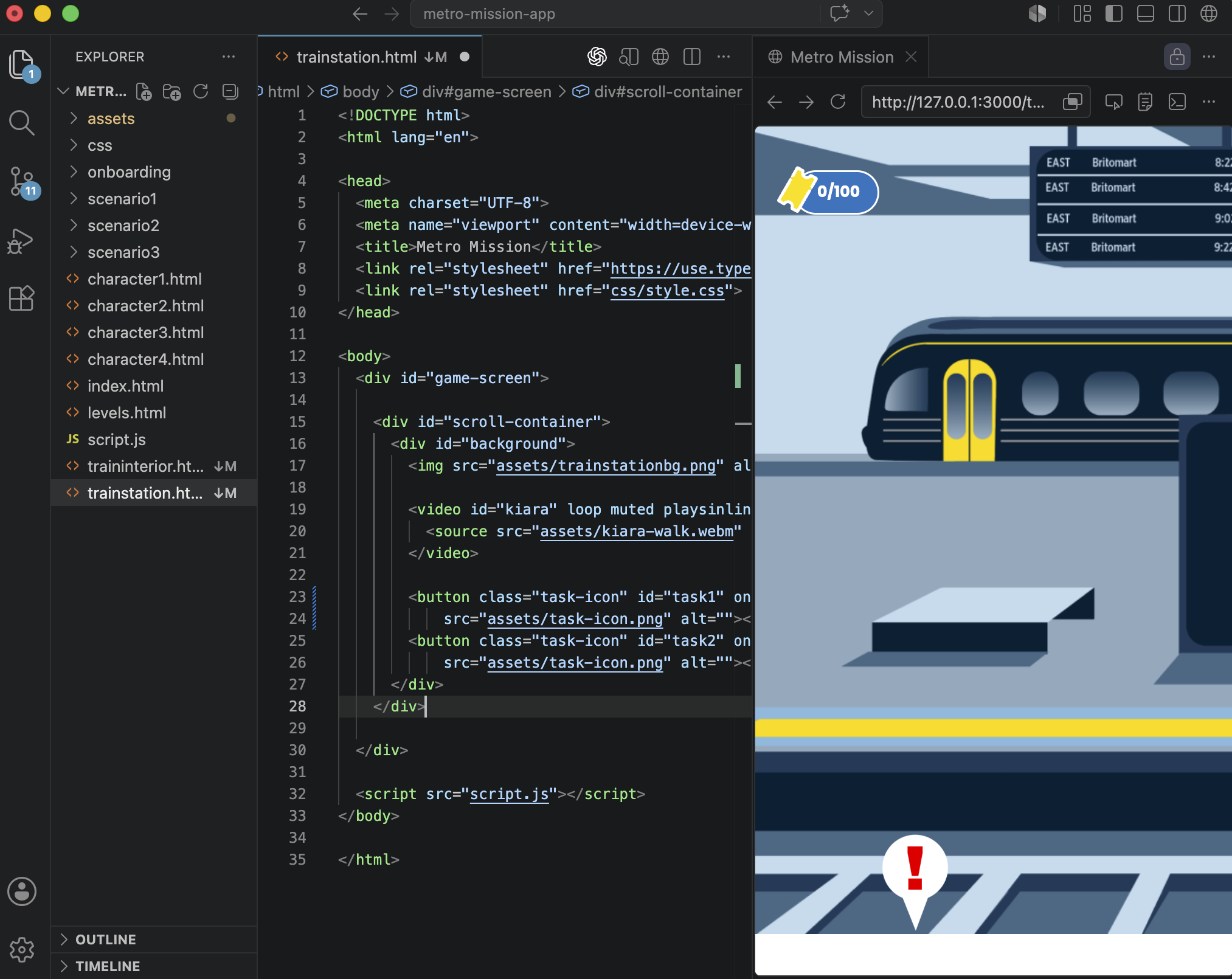Toggle the secondary side bar
1232x979 pixels.
[1177, 13]
